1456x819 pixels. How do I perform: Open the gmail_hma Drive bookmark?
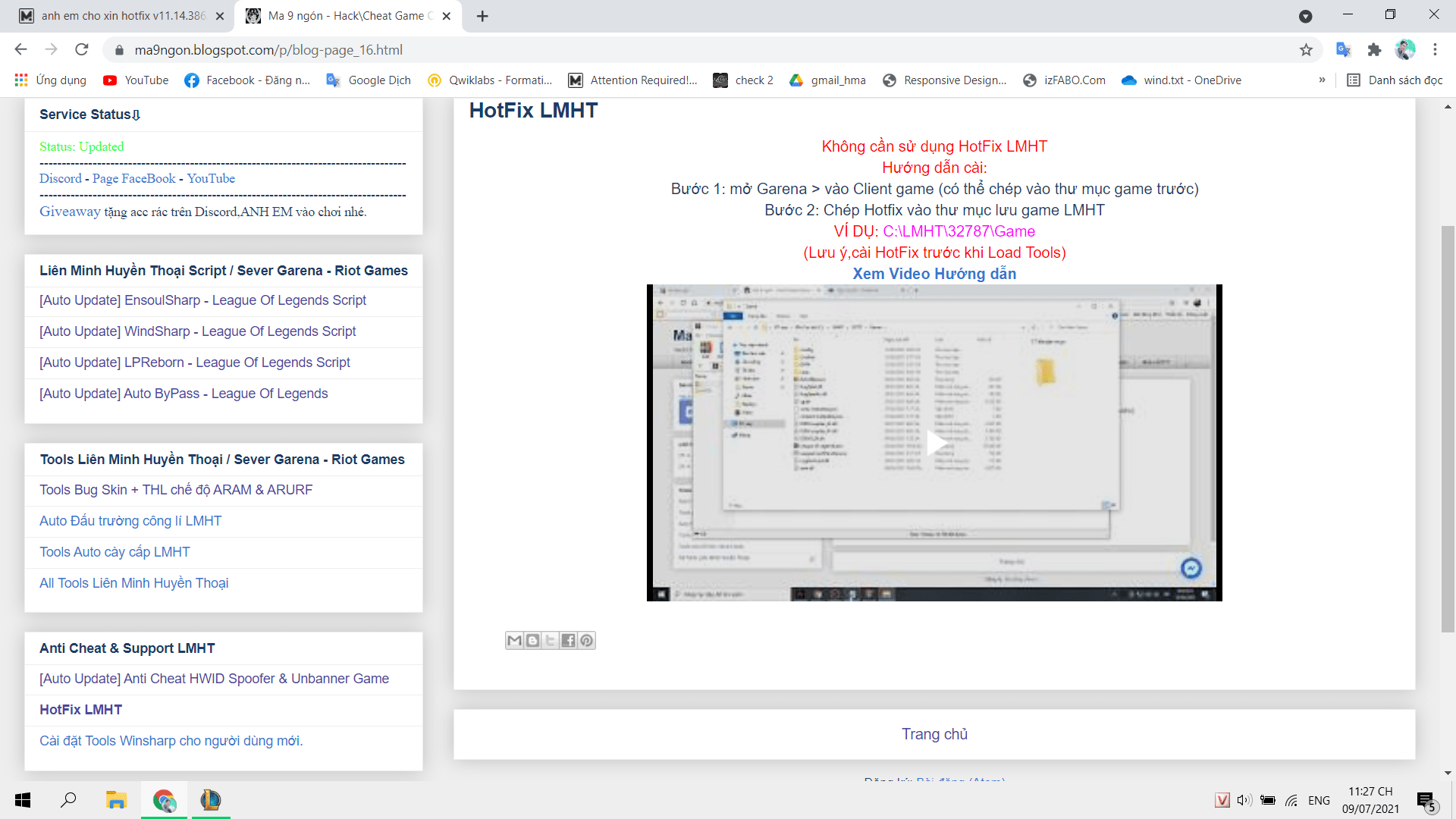click(827, 80)
